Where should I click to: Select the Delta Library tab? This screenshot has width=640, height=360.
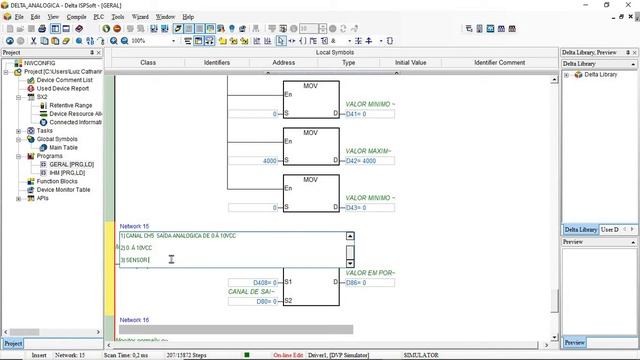pyautogui.click(x=580, y=229)
